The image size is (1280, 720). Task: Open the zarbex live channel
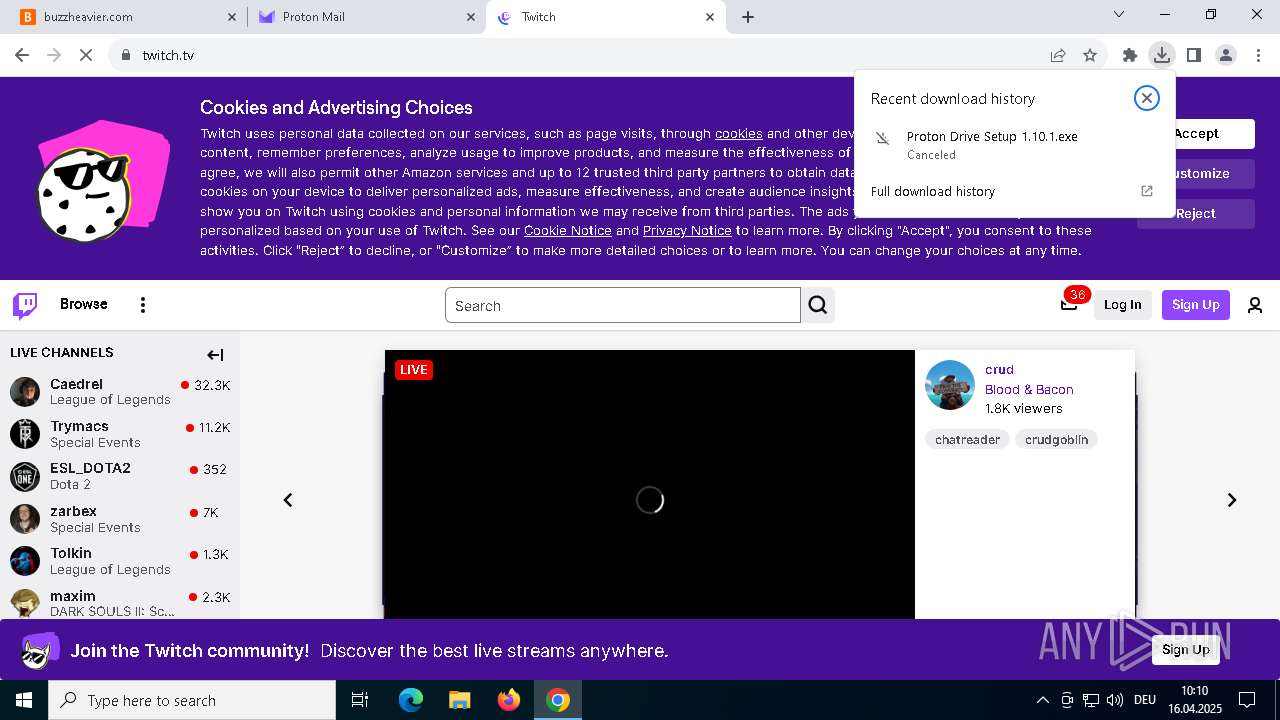point(120,519)
